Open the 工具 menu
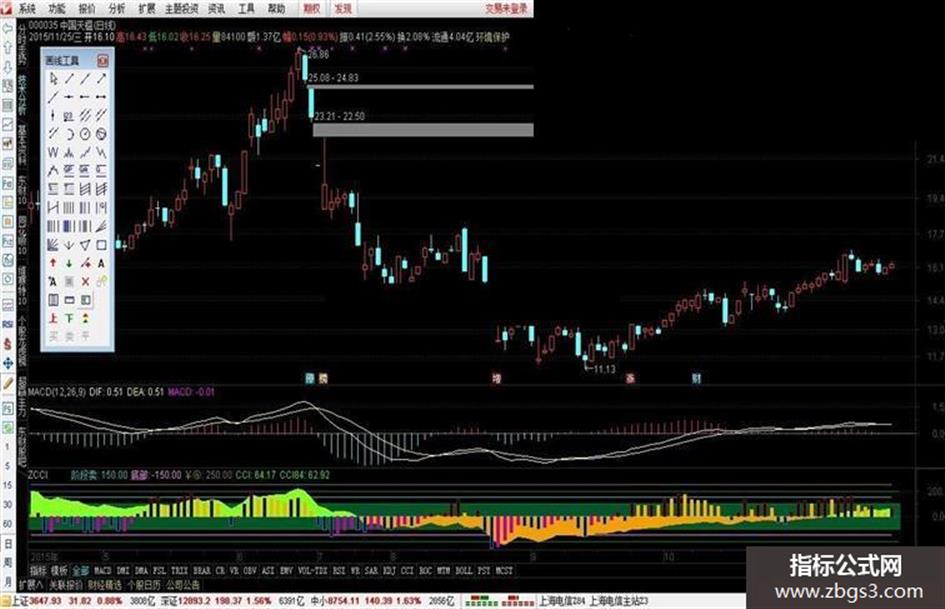Viewport: 945px width, 609px height. [246, 8]
